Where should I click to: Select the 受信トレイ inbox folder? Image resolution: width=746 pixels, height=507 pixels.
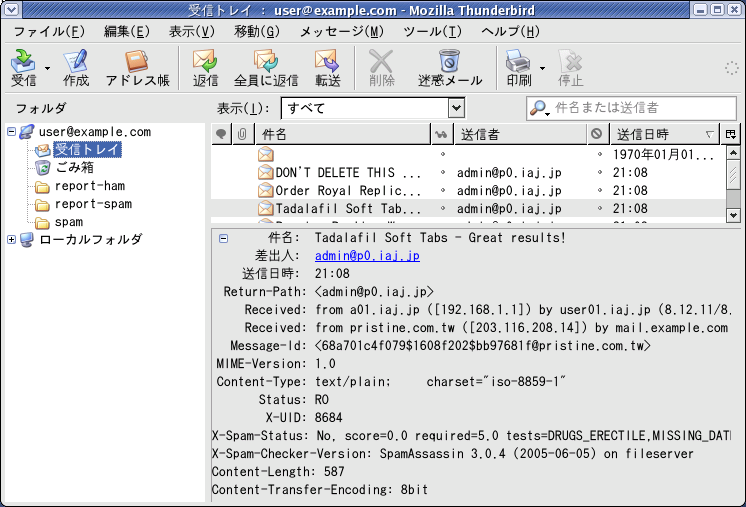coord(88,149)
